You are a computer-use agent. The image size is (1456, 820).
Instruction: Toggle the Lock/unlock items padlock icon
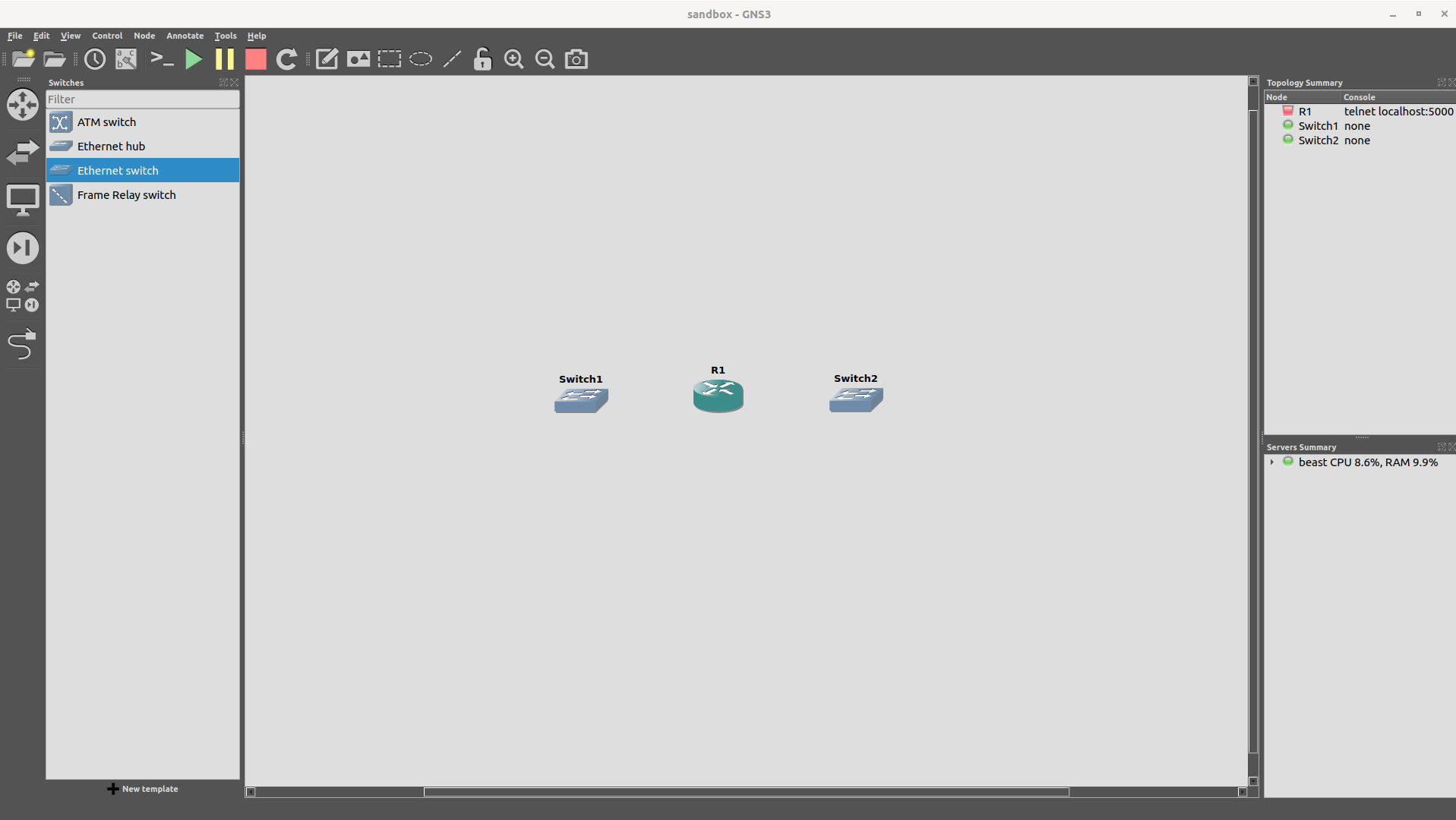(483, 59)
